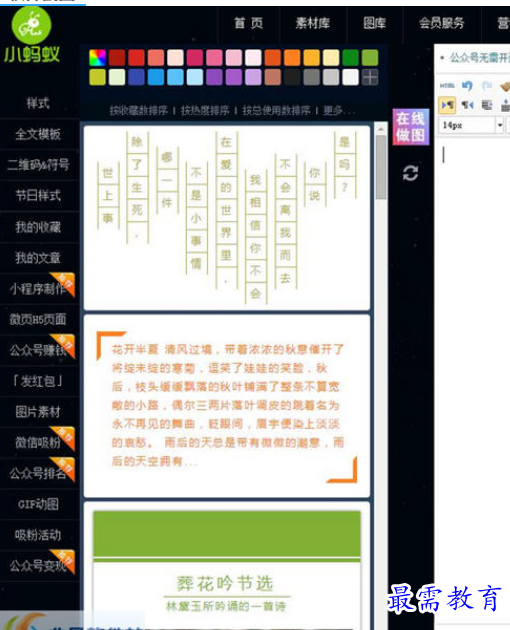Image resolution: width=510 pixels, height=630 pixels.
Task: Open GIF动图 section
Action: [39, 504]
